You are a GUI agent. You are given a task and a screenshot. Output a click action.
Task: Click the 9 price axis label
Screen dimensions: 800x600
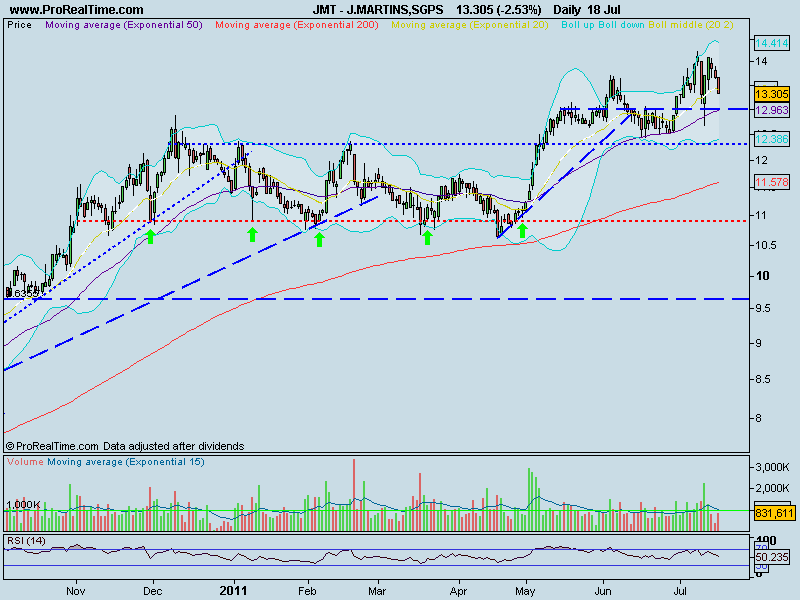[759, 343]
